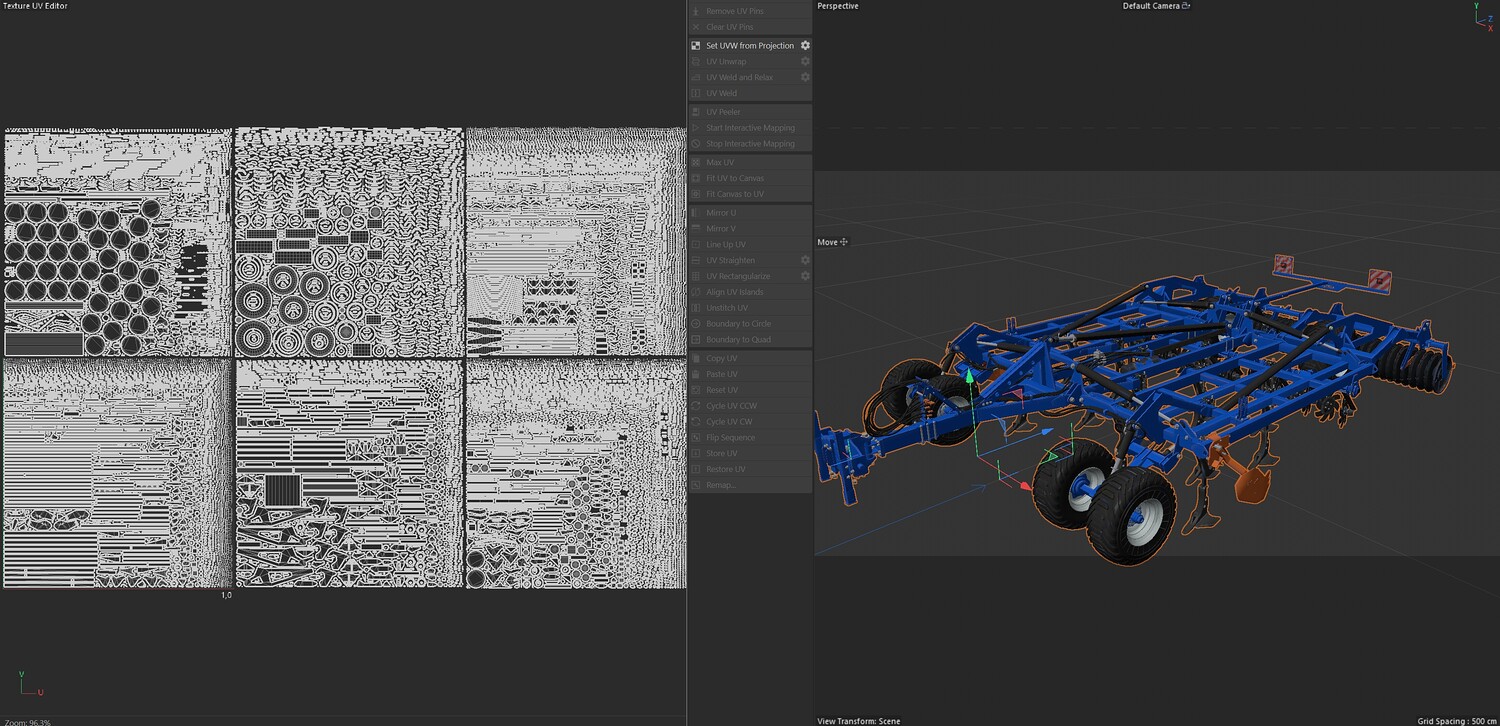Open settings gear for Set UVW from Projection
The image size is (1500, 726).
point(805,46)
